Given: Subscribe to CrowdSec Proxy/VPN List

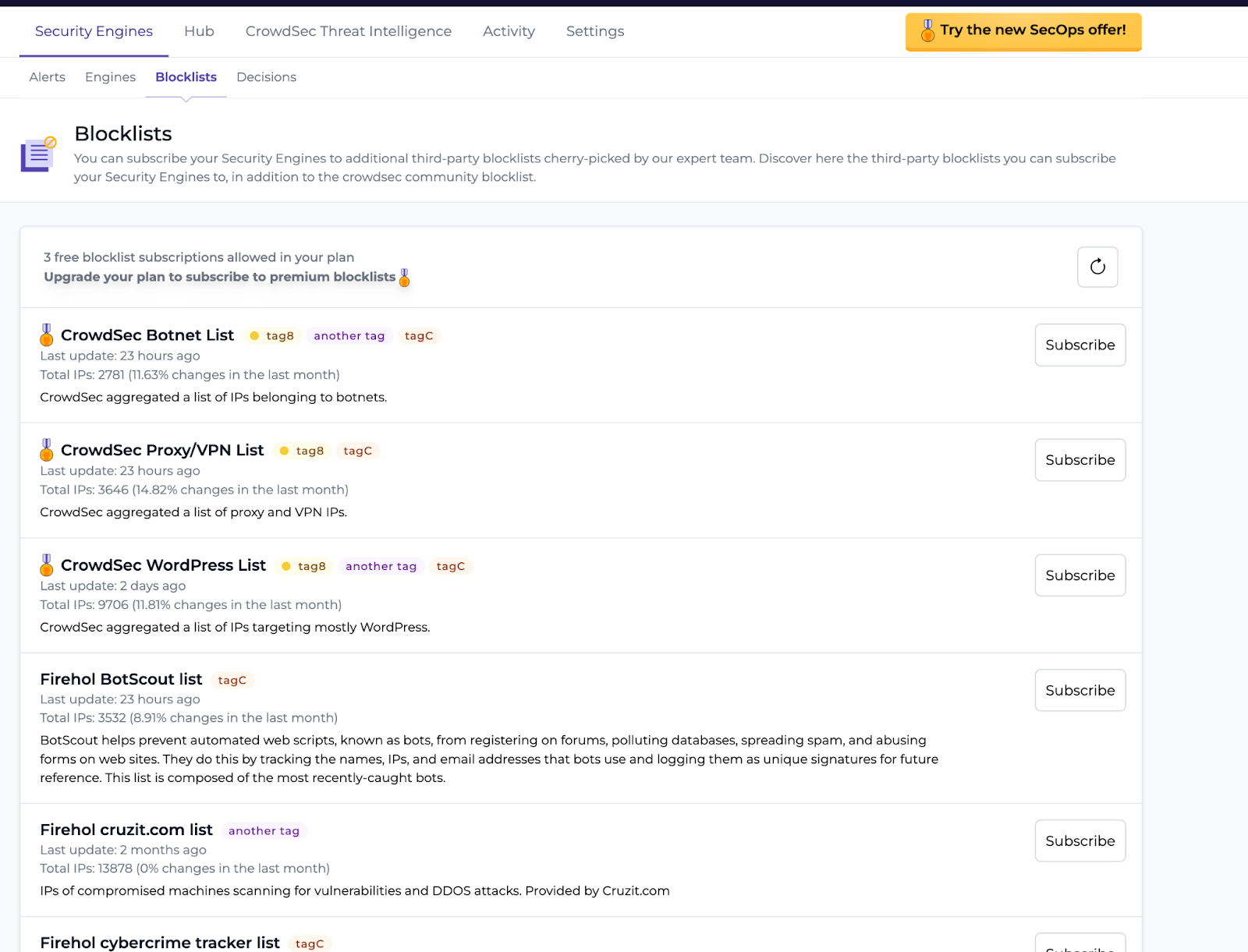Looking at the screenshot, I should point(1080,460).
